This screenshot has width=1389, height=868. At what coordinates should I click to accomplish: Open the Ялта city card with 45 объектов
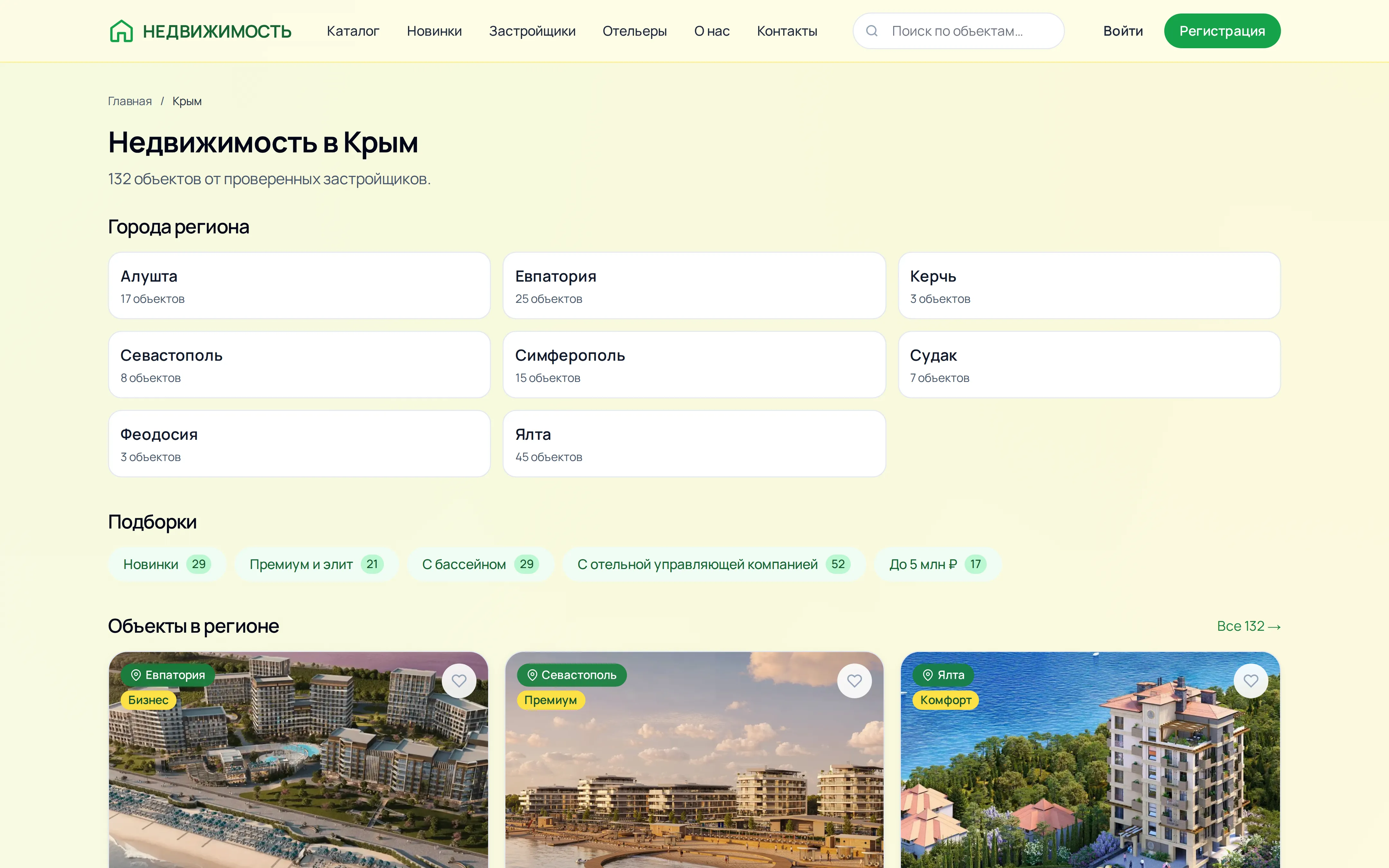(x=694, y=444)
